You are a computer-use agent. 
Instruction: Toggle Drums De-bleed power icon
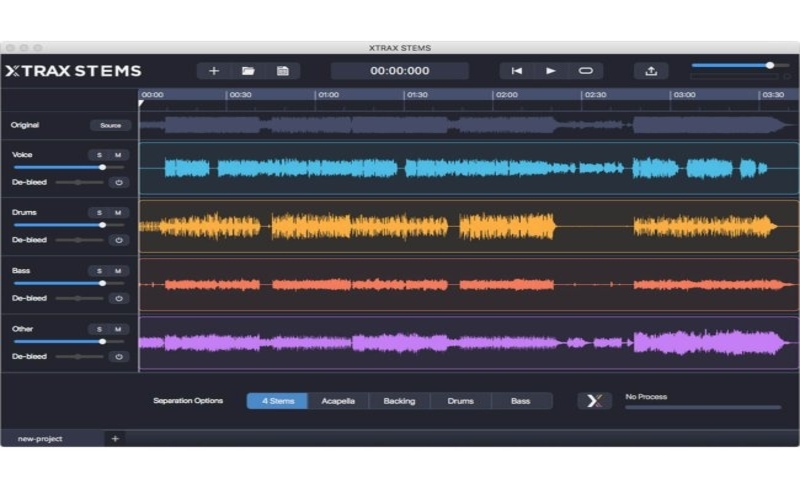[x=119, y=240]
